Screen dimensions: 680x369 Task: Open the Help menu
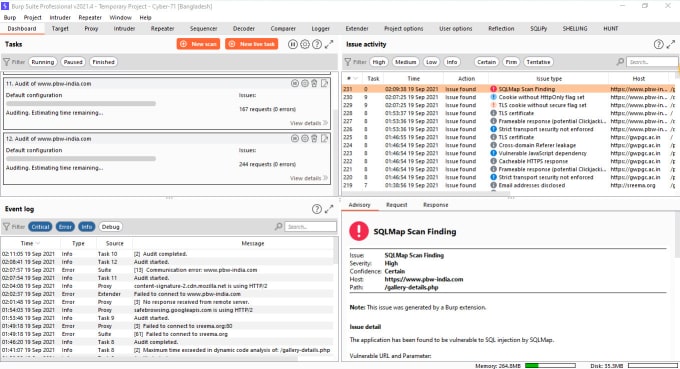pos(145,17)
